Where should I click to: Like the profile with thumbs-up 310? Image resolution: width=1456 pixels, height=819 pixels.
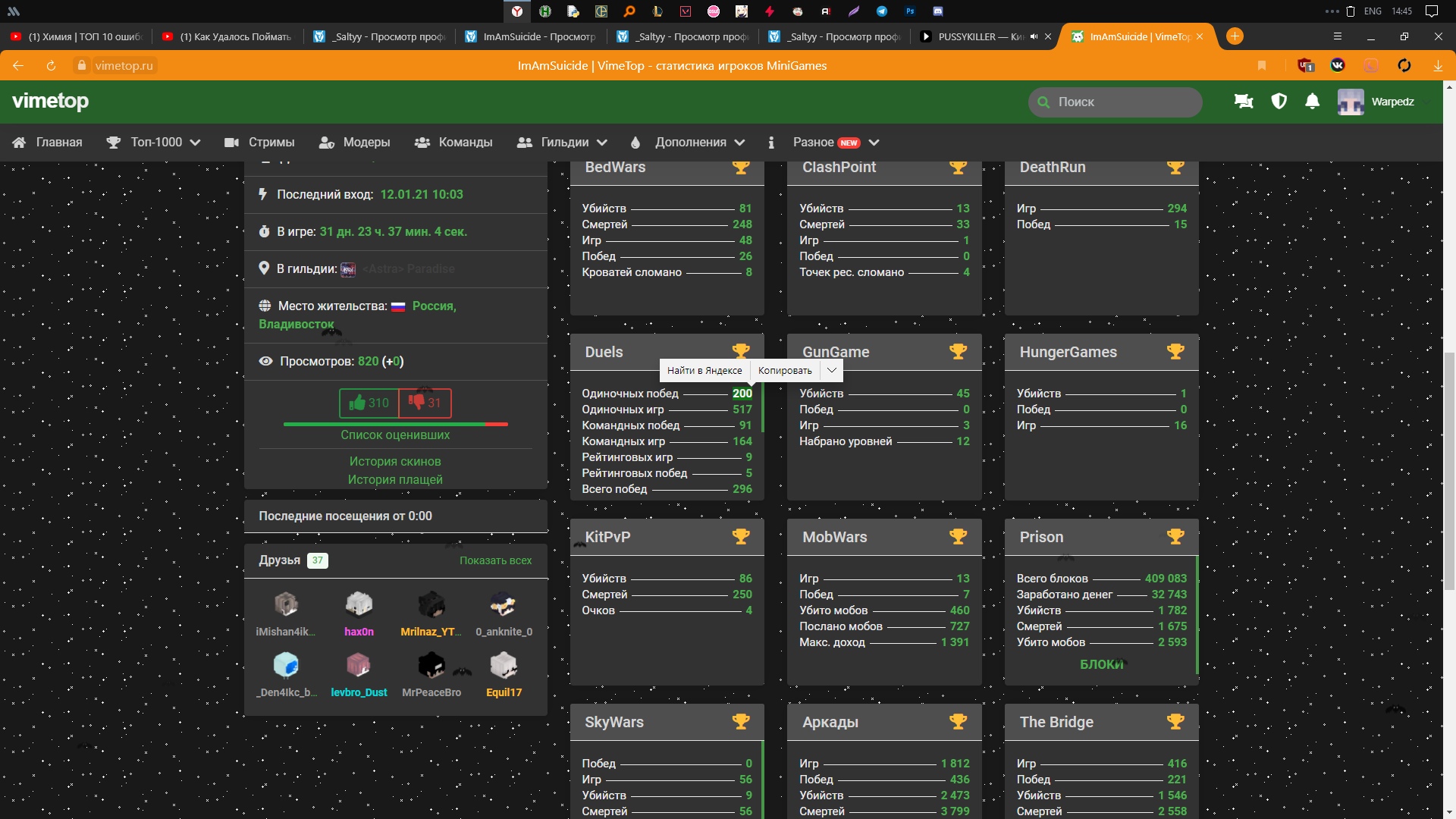tap(369, 403)
